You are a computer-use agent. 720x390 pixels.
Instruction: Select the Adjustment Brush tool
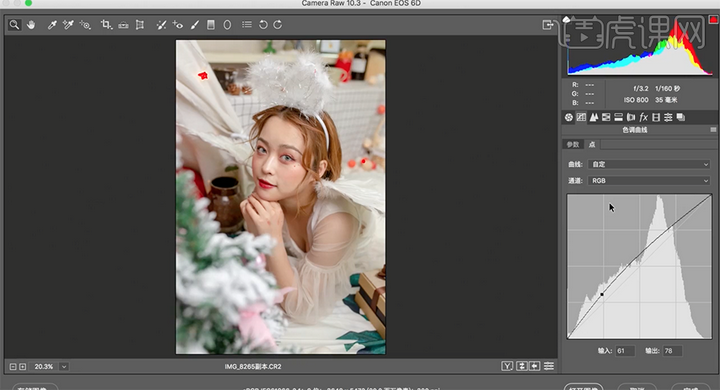[195, 25]
